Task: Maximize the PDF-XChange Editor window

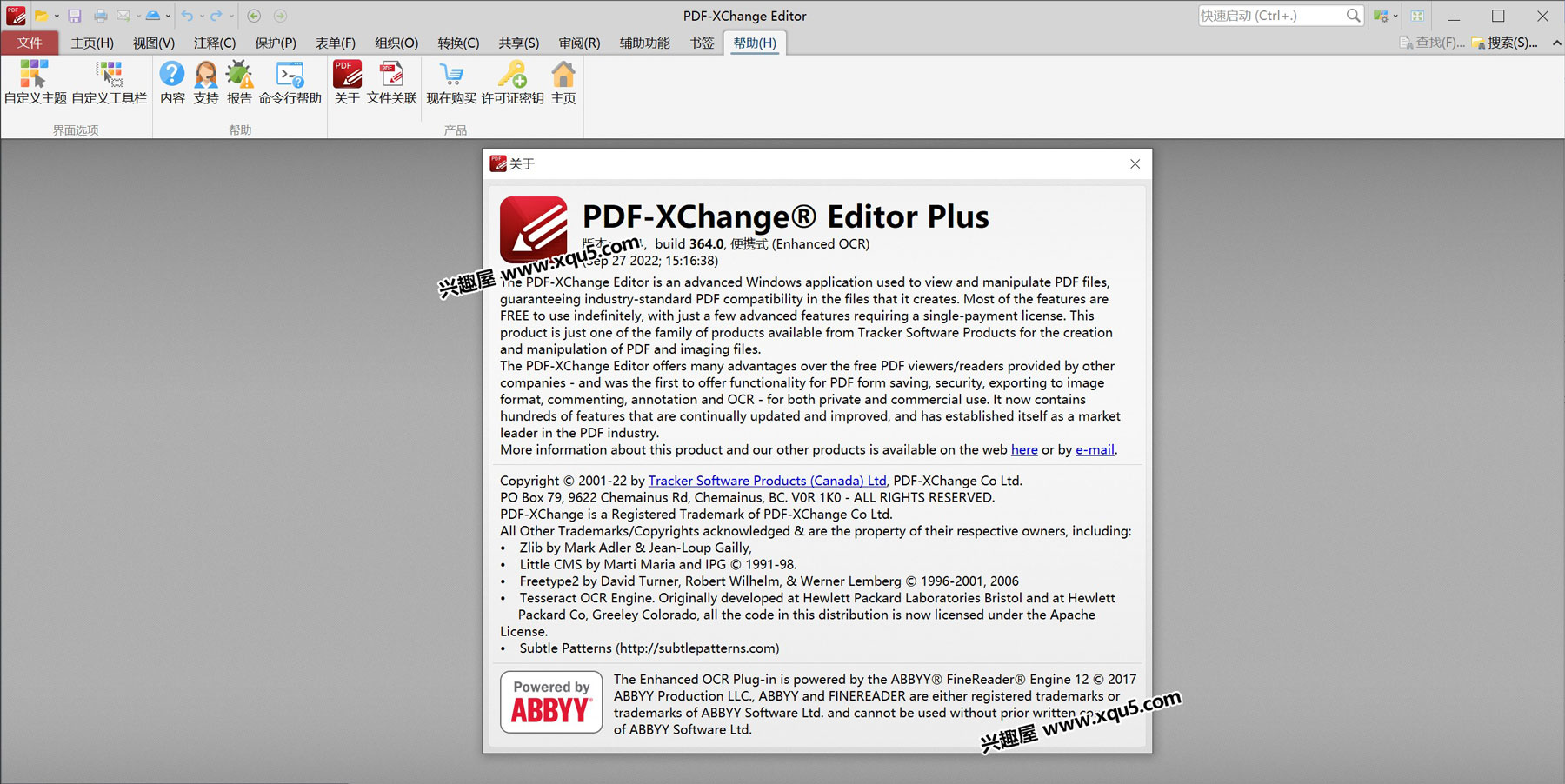Action: click(x=1498, y=16)
